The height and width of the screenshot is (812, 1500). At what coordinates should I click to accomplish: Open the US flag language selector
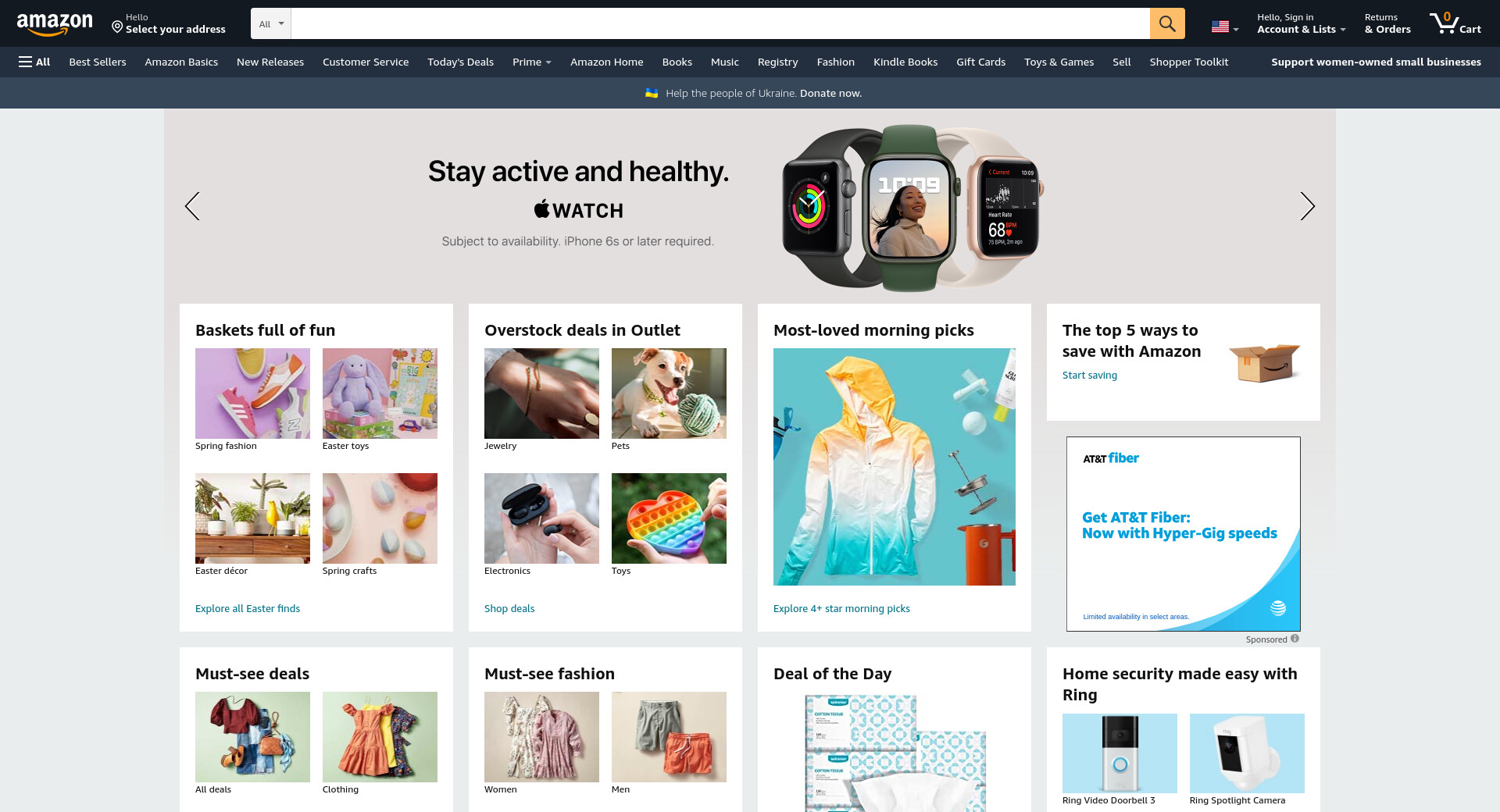1225,27
